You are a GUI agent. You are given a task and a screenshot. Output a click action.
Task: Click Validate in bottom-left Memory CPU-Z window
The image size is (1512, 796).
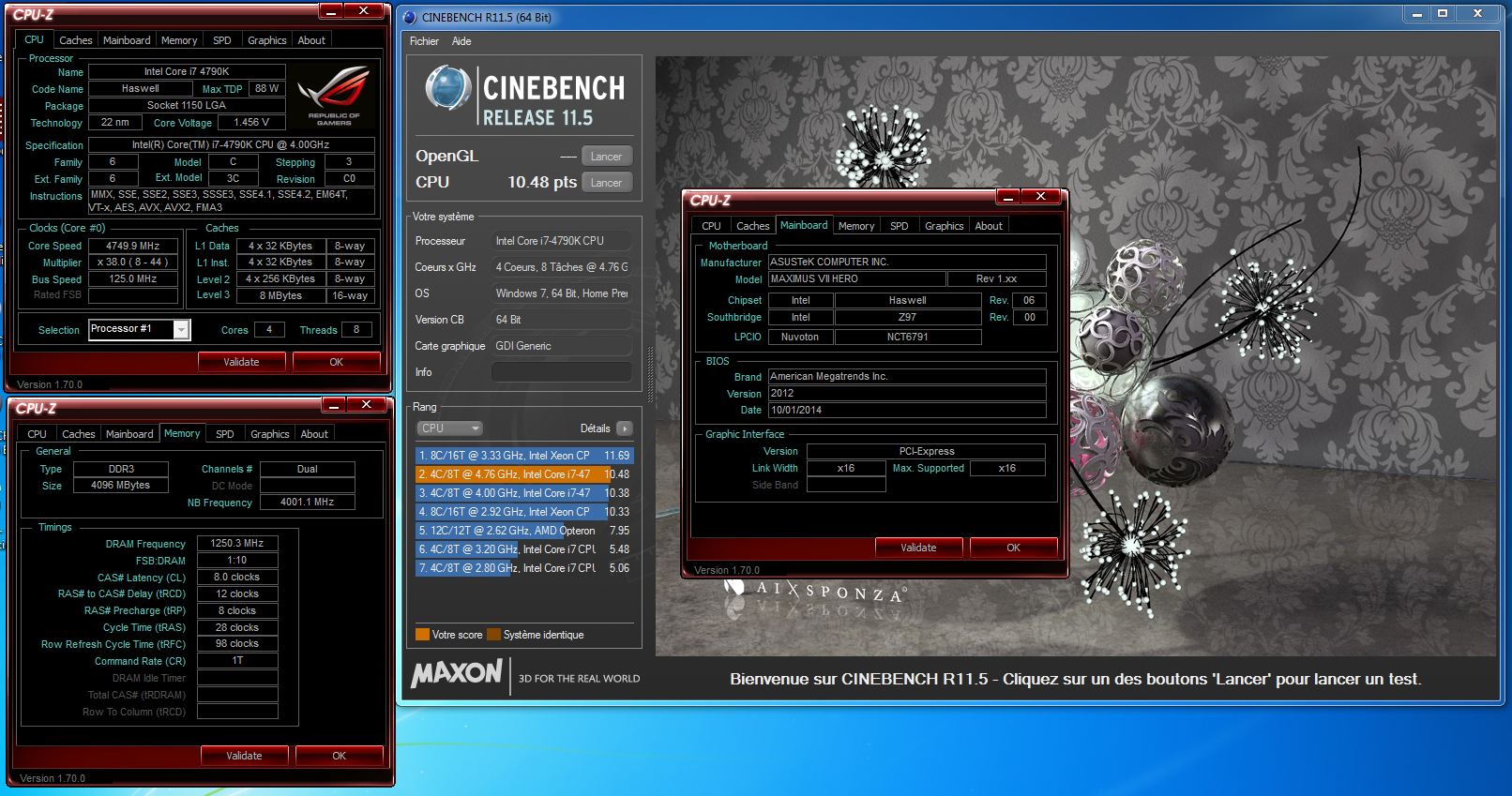click(244, 756)
